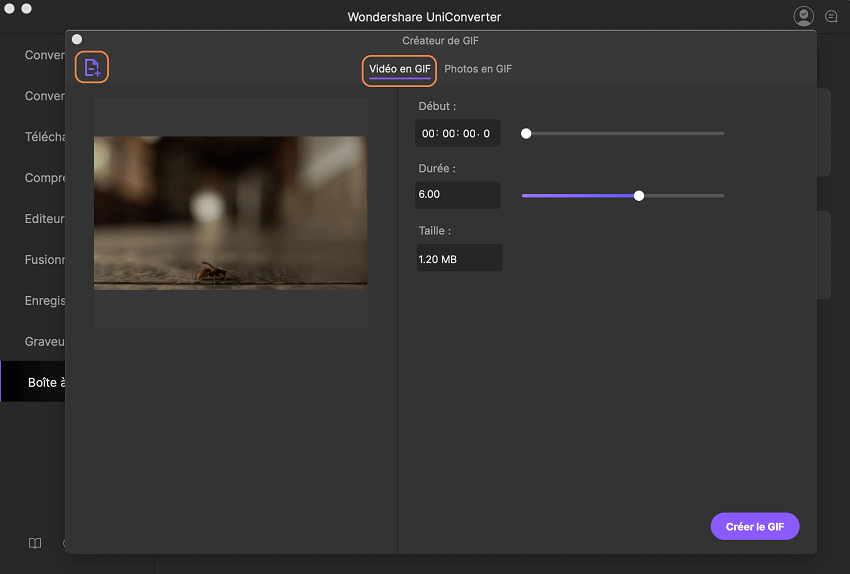Go to the Editeur sidebar section
Viewport: 850px width, 574px height.
(x=45, y=219)
